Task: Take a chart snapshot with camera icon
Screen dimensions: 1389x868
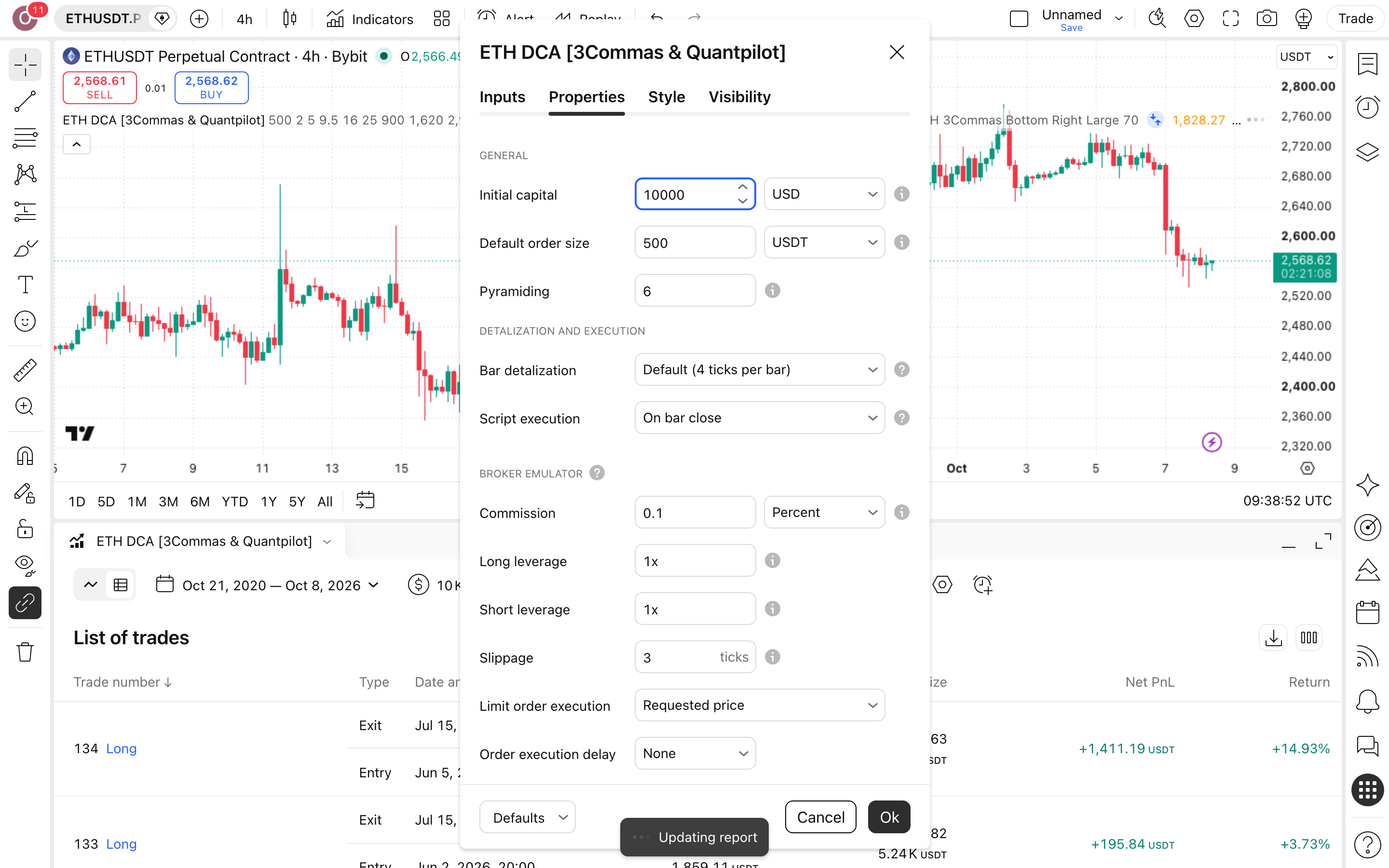Action: pos(1267,18)
